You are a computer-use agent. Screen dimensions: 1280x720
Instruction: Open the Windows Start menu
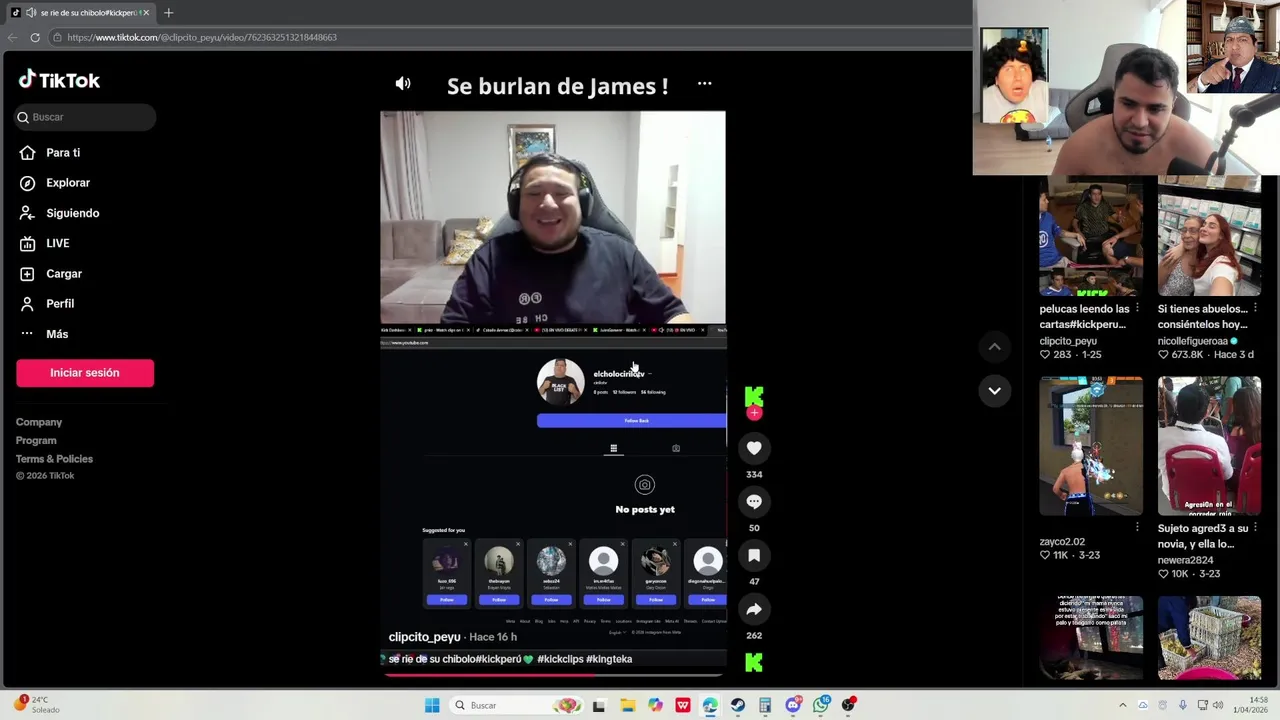[x=432, y=705]
